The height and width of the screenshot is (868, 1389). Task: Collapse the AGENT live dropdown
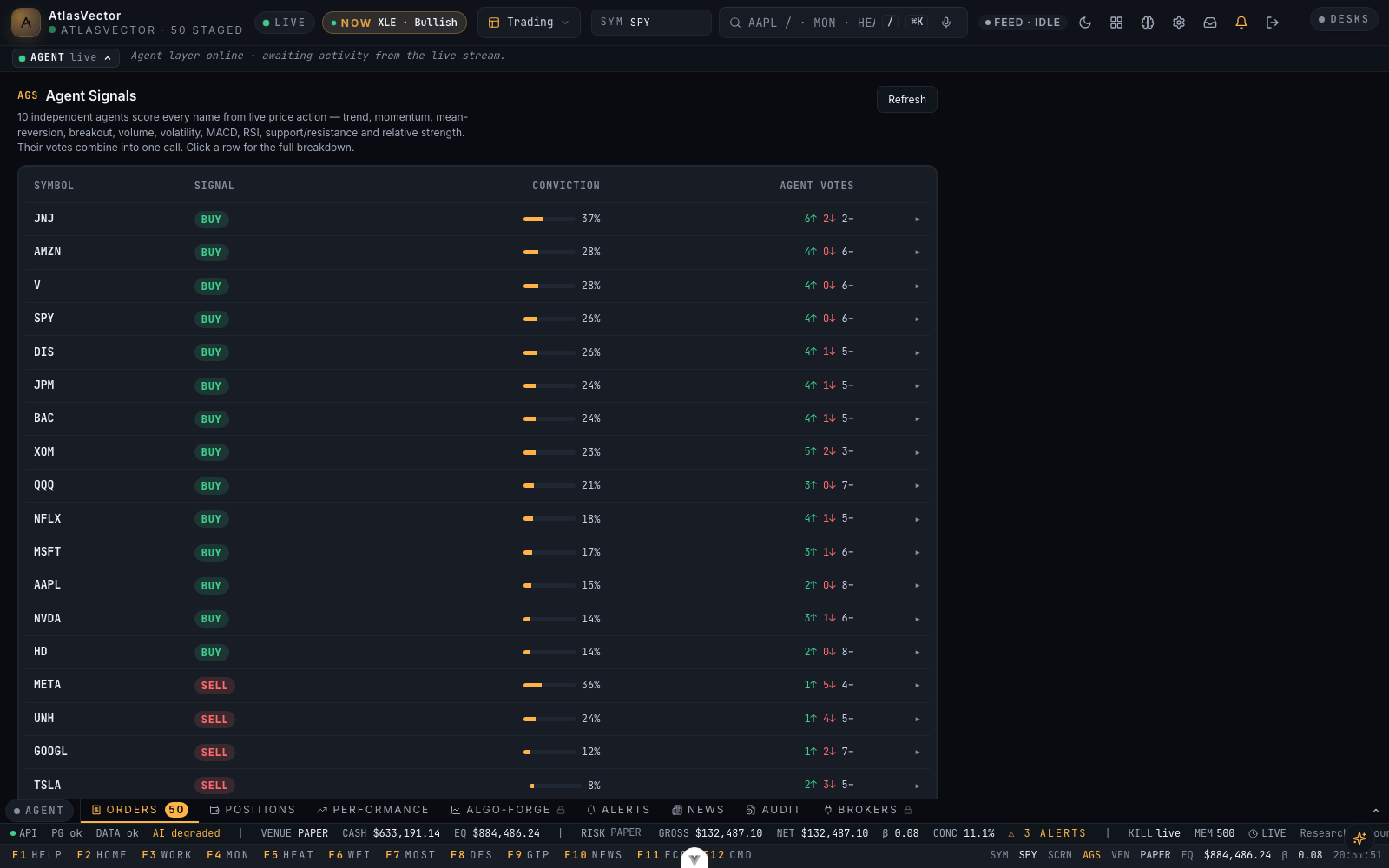pos(66,57)
